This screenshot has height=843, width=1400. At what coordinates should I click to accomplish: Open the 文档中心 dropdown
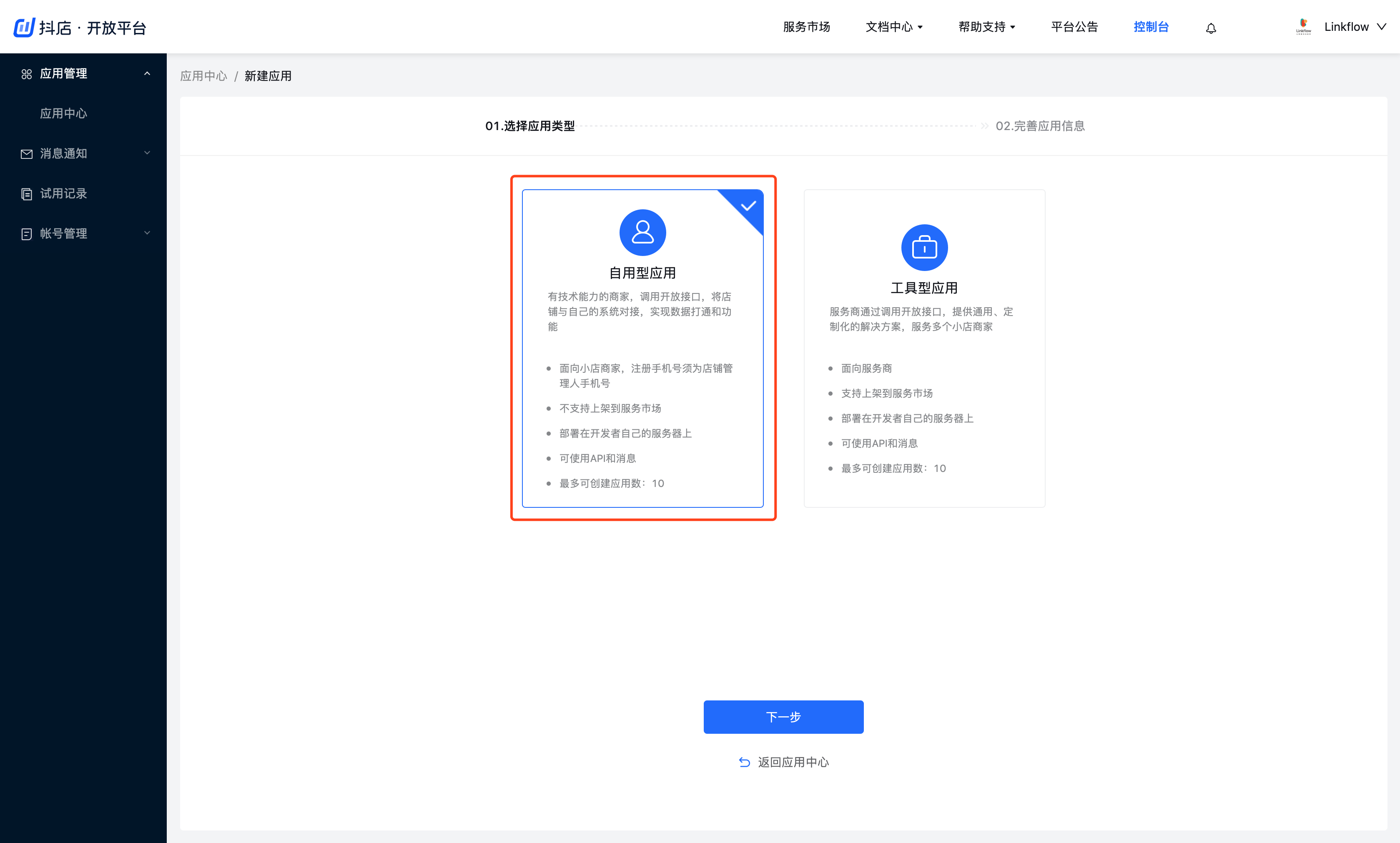point(894,27)
